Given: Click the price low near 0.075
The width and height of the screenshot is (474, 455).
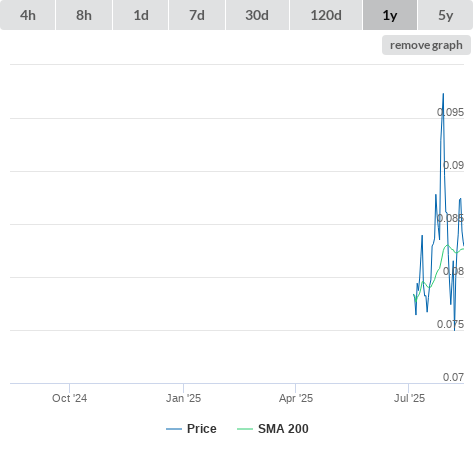Looking at the screenshot, I should tap(454, 329).
